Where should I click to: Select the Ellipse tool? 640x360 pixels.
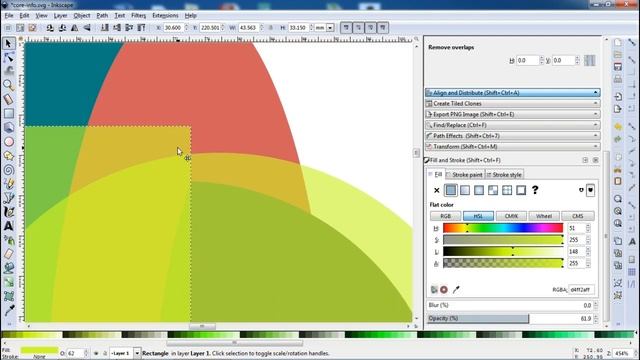tap(9, 142)
